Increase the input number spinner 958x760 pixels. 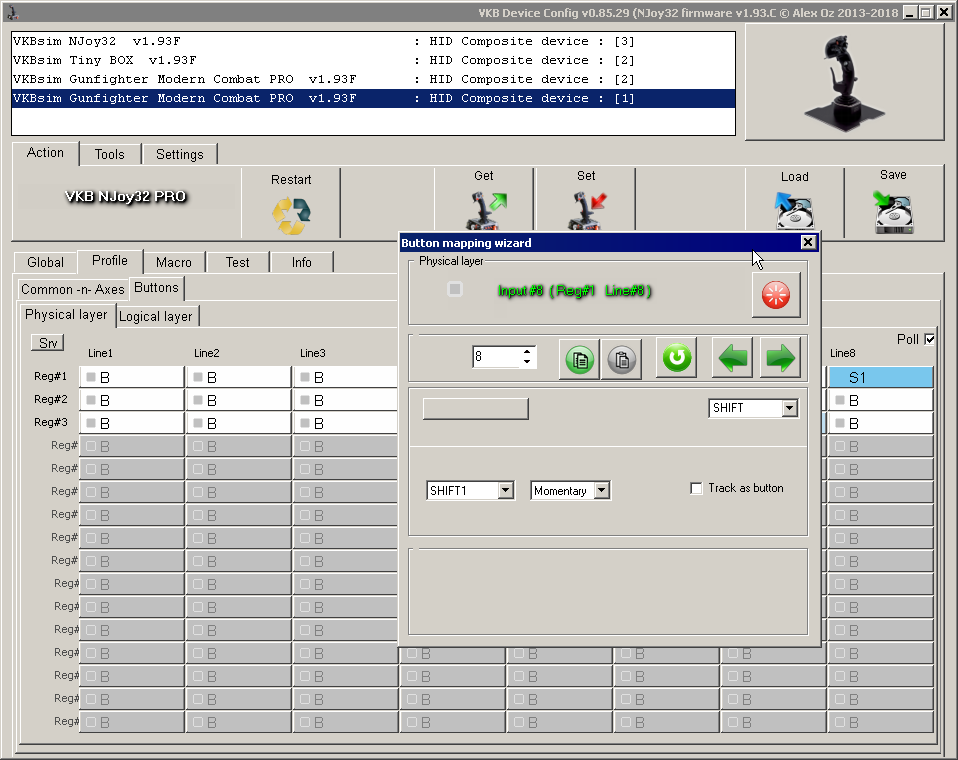point(527,352)
